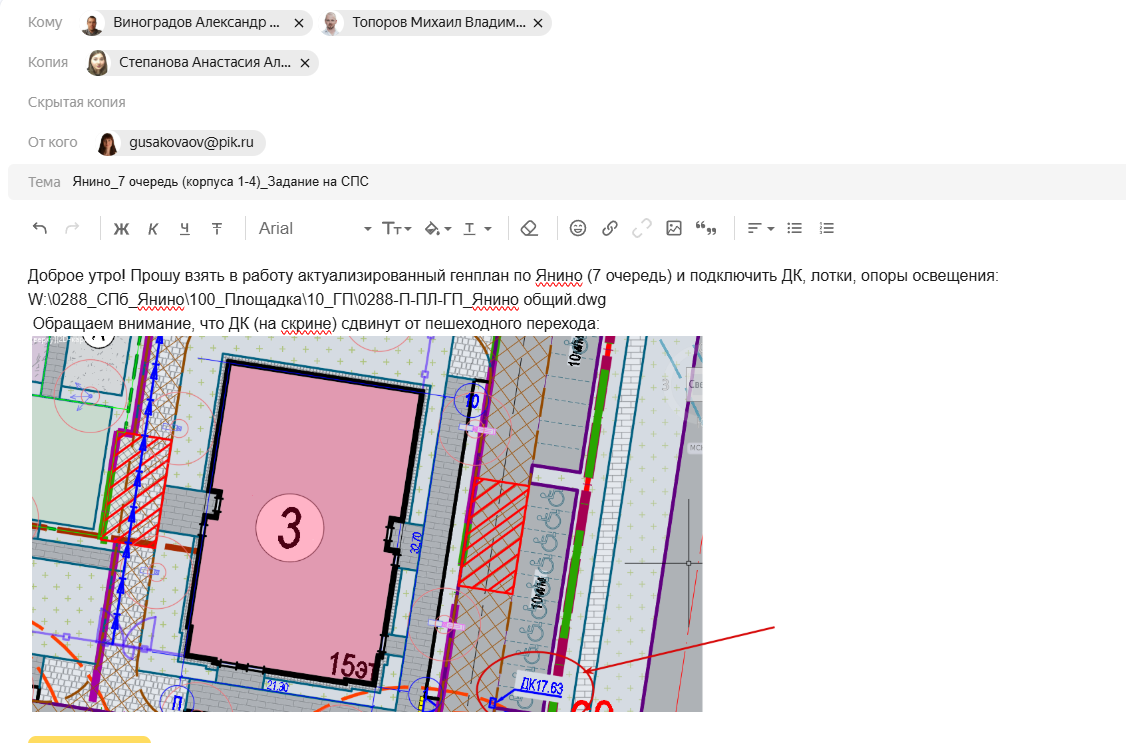This screenshot has width=1126, height=743.
Task: Click the dwg file path line
Action: pyautogui.click(x=317, y=299)
